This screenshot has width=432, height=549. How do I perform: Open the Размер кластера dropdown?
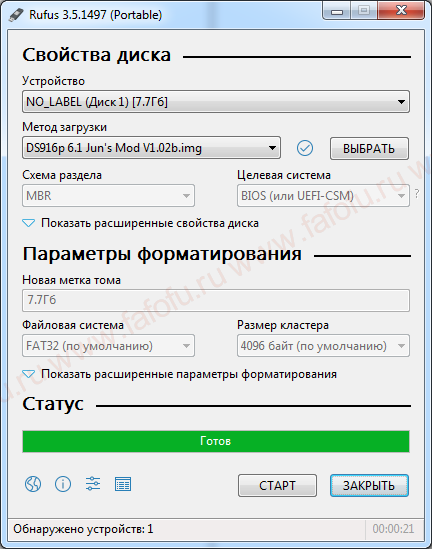tap(323, 346)
